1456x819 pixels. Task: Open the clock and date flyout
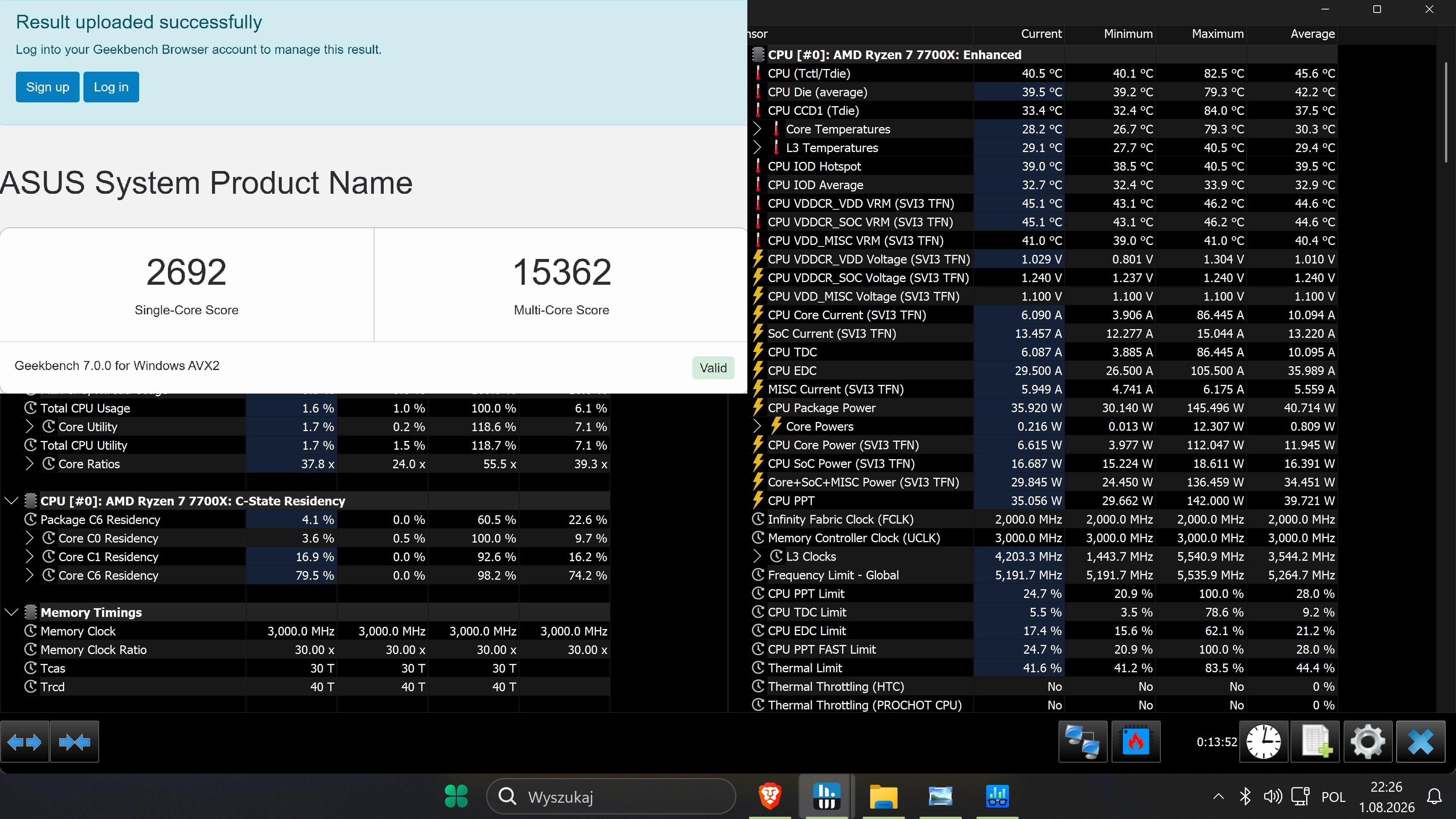[x=1387, y=797]
